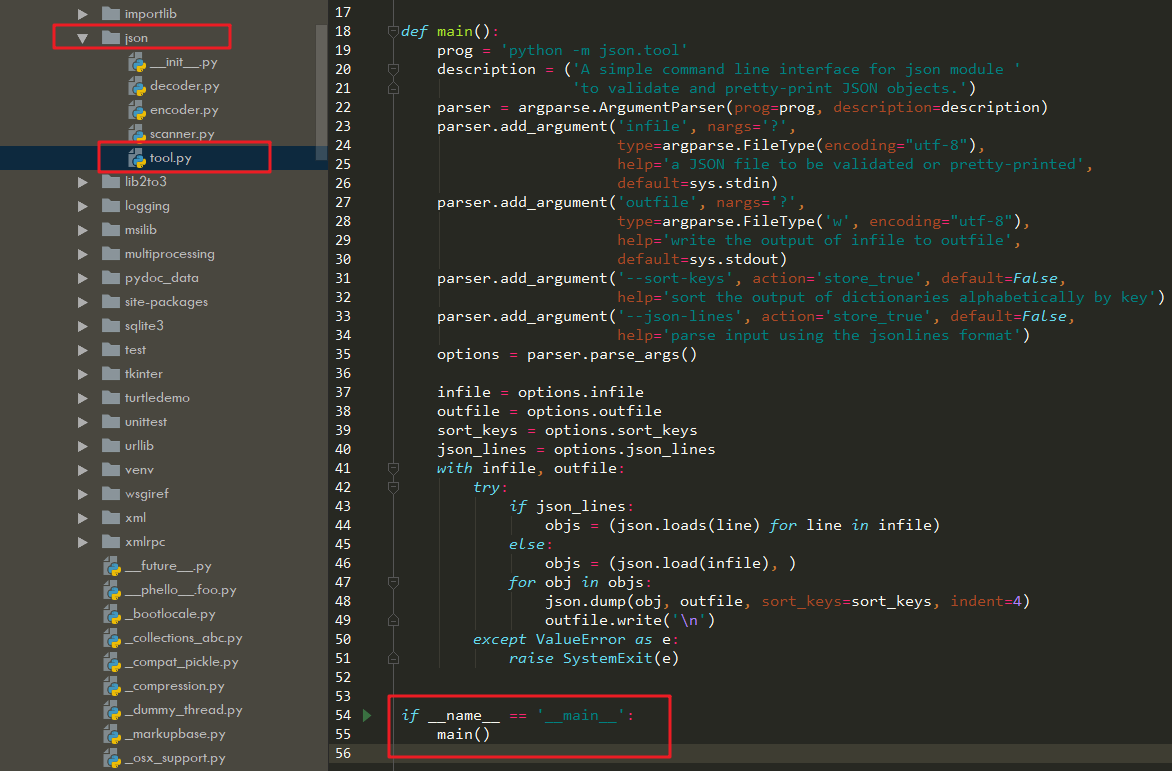Select the tool.py file icon

click(137, 158)
